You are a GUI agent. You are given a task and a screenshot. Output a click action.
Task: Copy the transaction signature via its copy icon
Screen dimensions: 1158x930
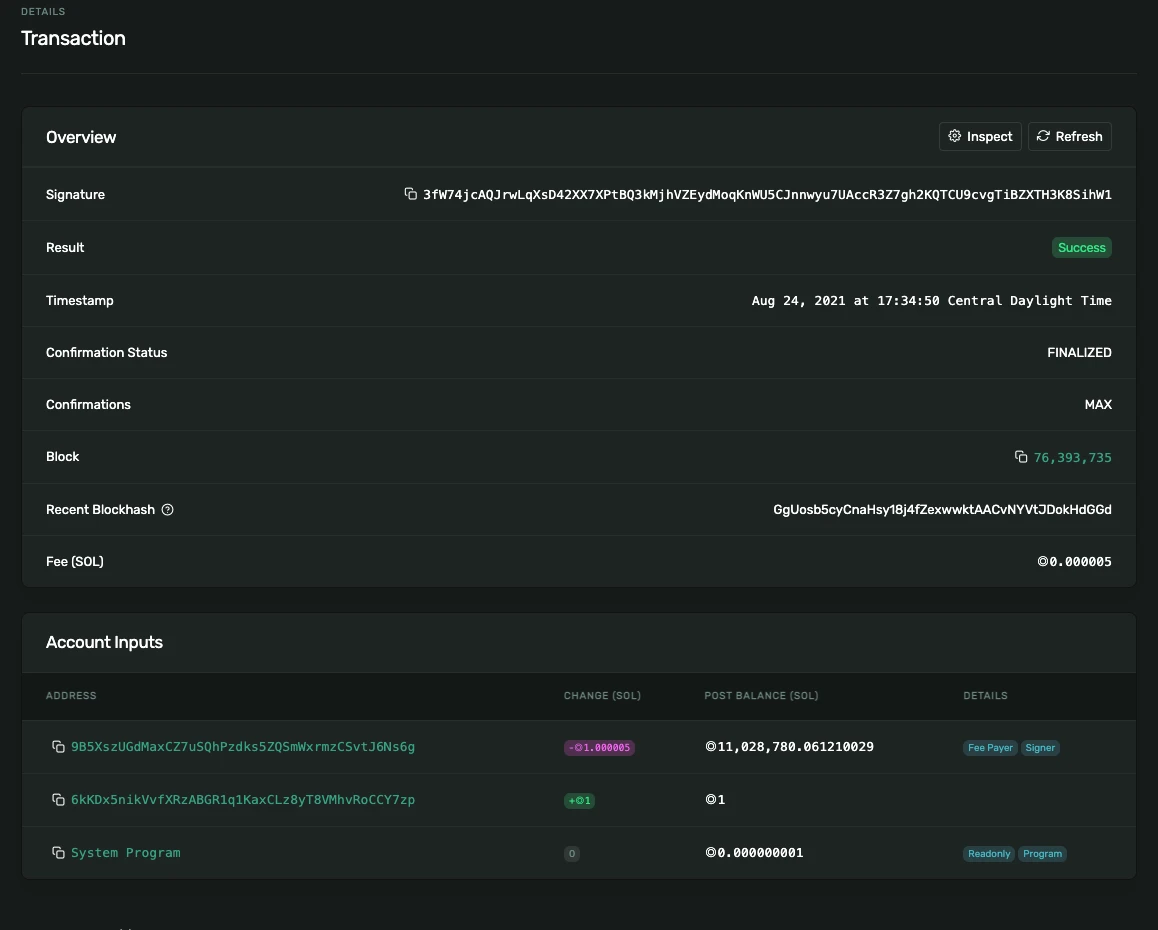(x=410, y=194)
